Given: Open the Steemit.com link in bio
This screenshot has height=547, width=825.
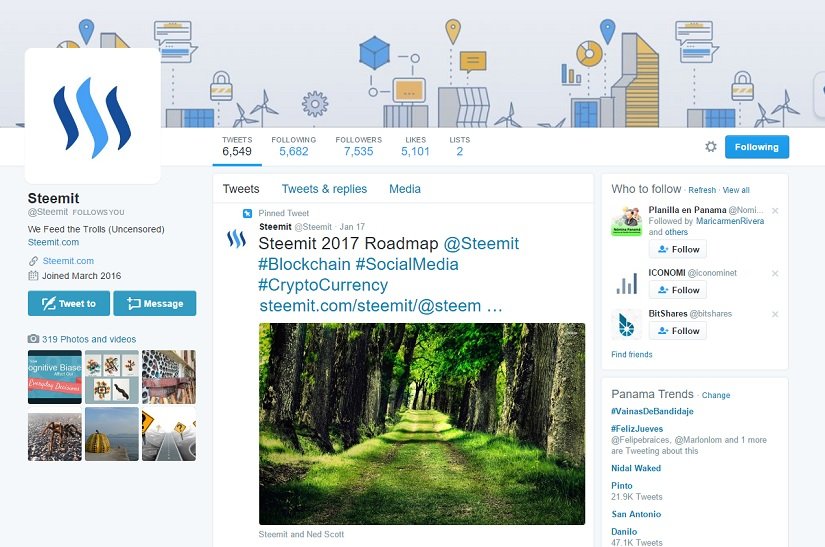Looking at the screenshot, I should 53,242.
